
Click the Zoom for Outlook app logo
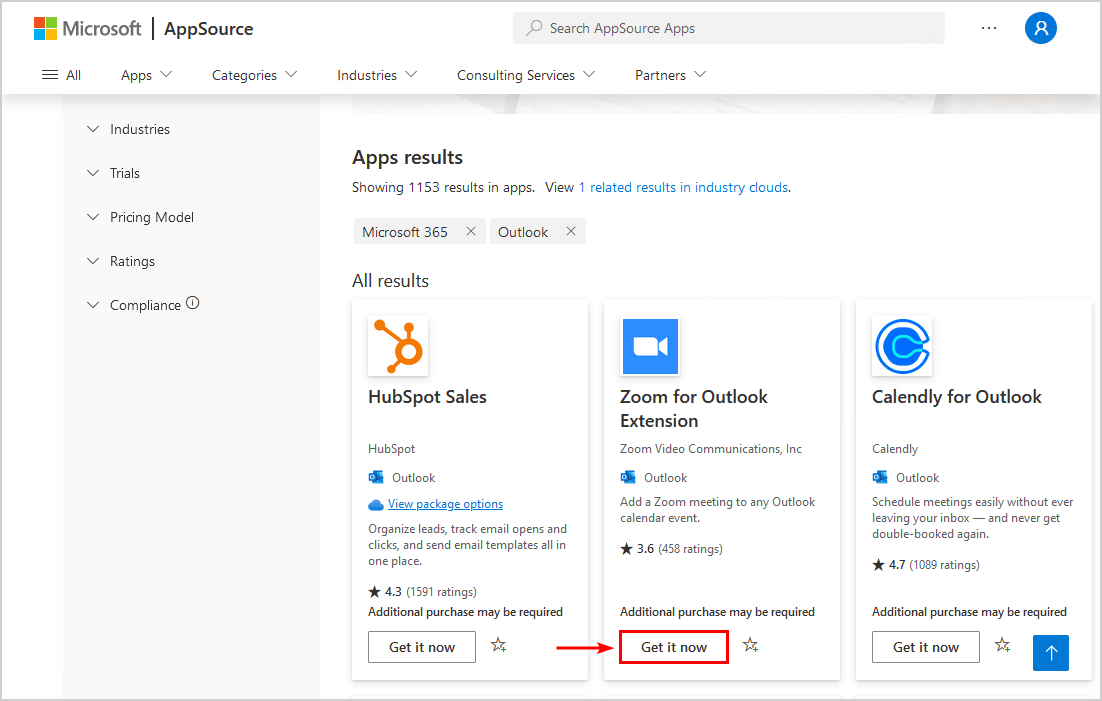tap(650, 347)
